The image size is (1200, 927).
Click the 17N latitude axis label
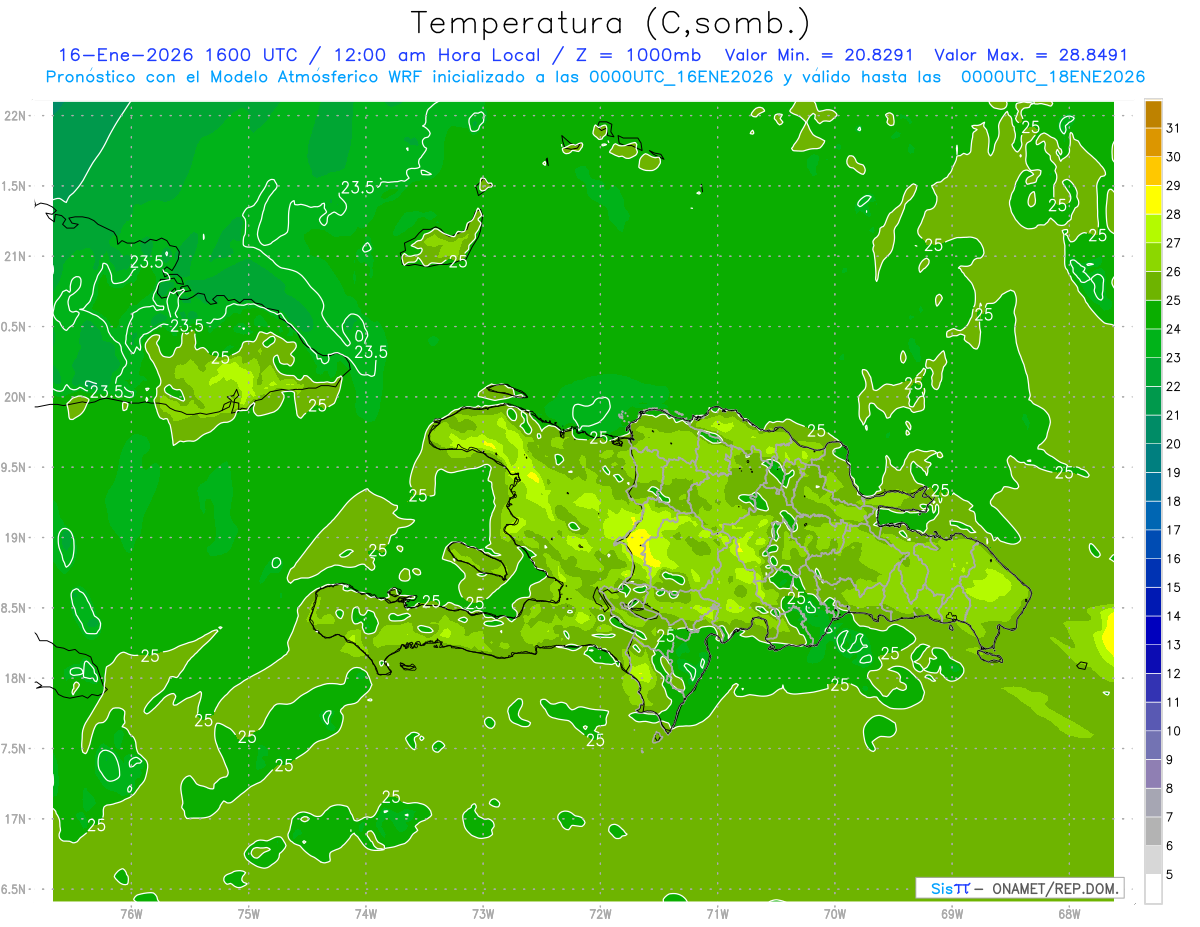(x=17, y=819)
